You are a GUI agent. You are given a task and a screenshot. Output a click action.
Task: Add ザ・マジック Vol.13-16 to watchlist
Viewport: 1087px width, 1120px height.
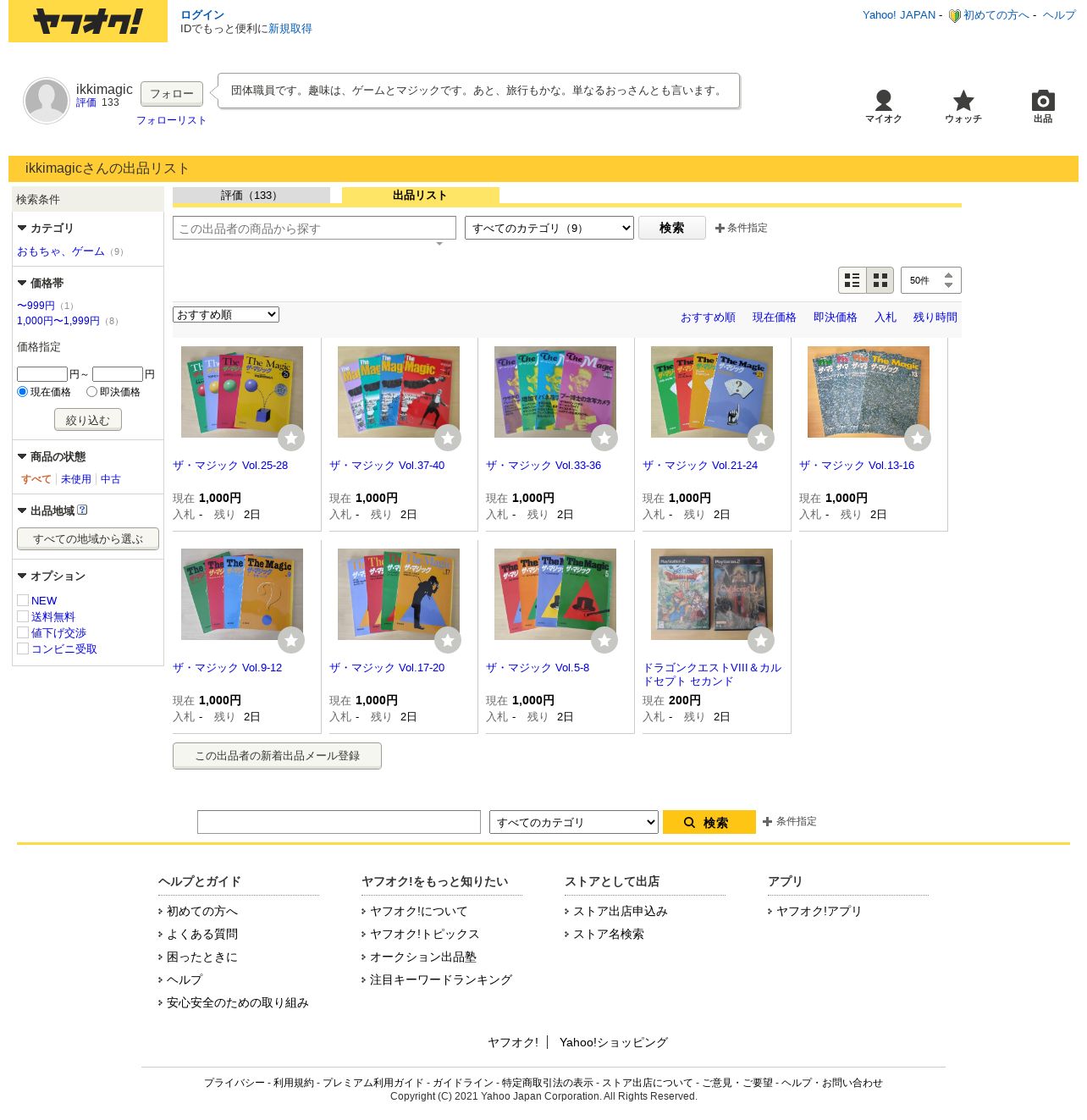[x=918, y=438]
